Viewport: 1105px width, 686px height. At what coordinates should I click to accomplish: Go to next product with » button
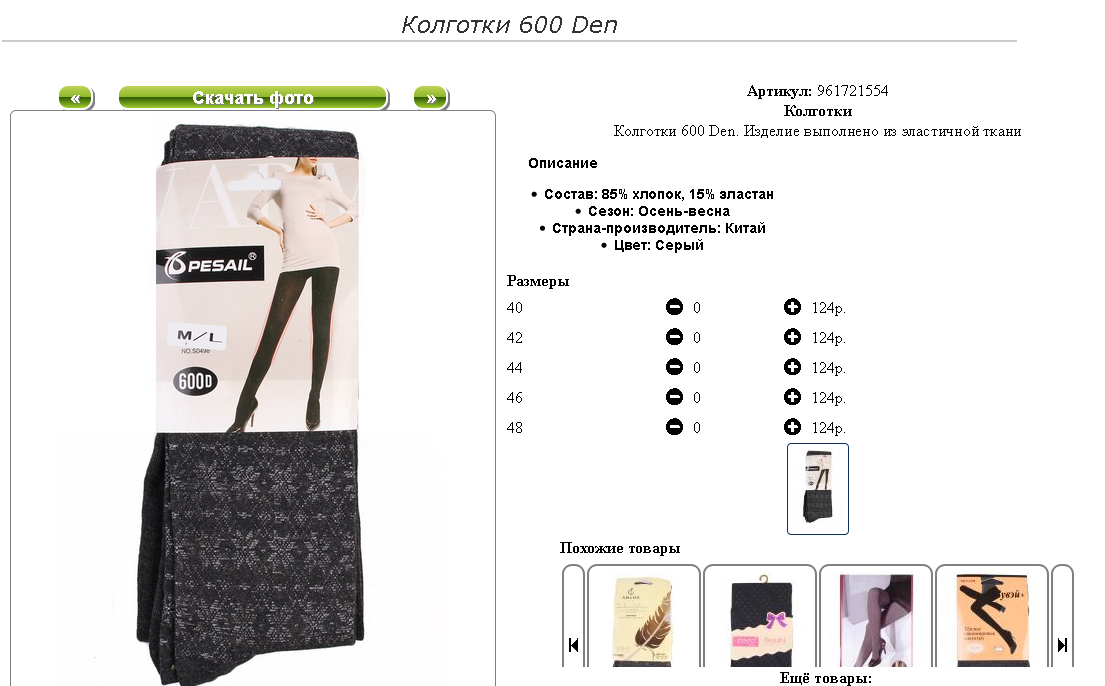pyautogui.click(x=431, y=98)
